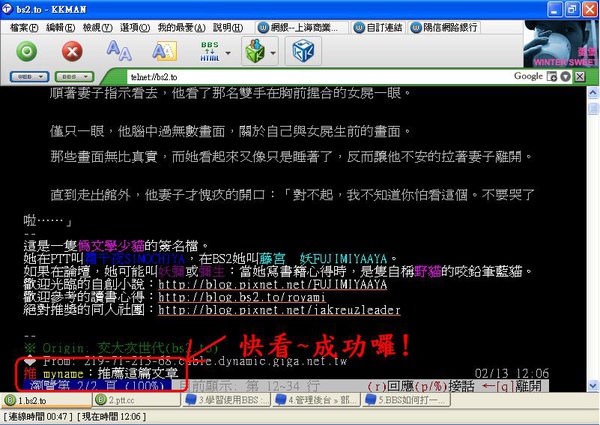The width and height of the screenshot is (600, 425).
Task: Expand the BBS/HTML dropdown arrow
Action: [x=228, y=53]
